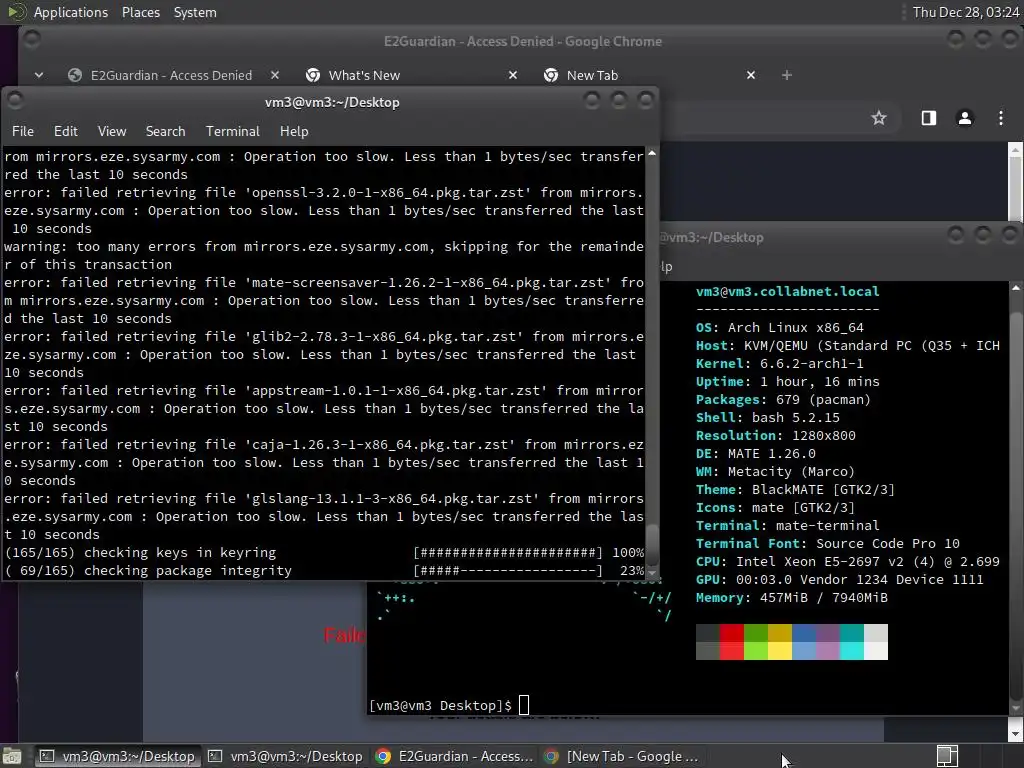1024x768 pixels.
Task: Click the neofetch terminal's scrollbar up arrow
Action: (1016, 287)
